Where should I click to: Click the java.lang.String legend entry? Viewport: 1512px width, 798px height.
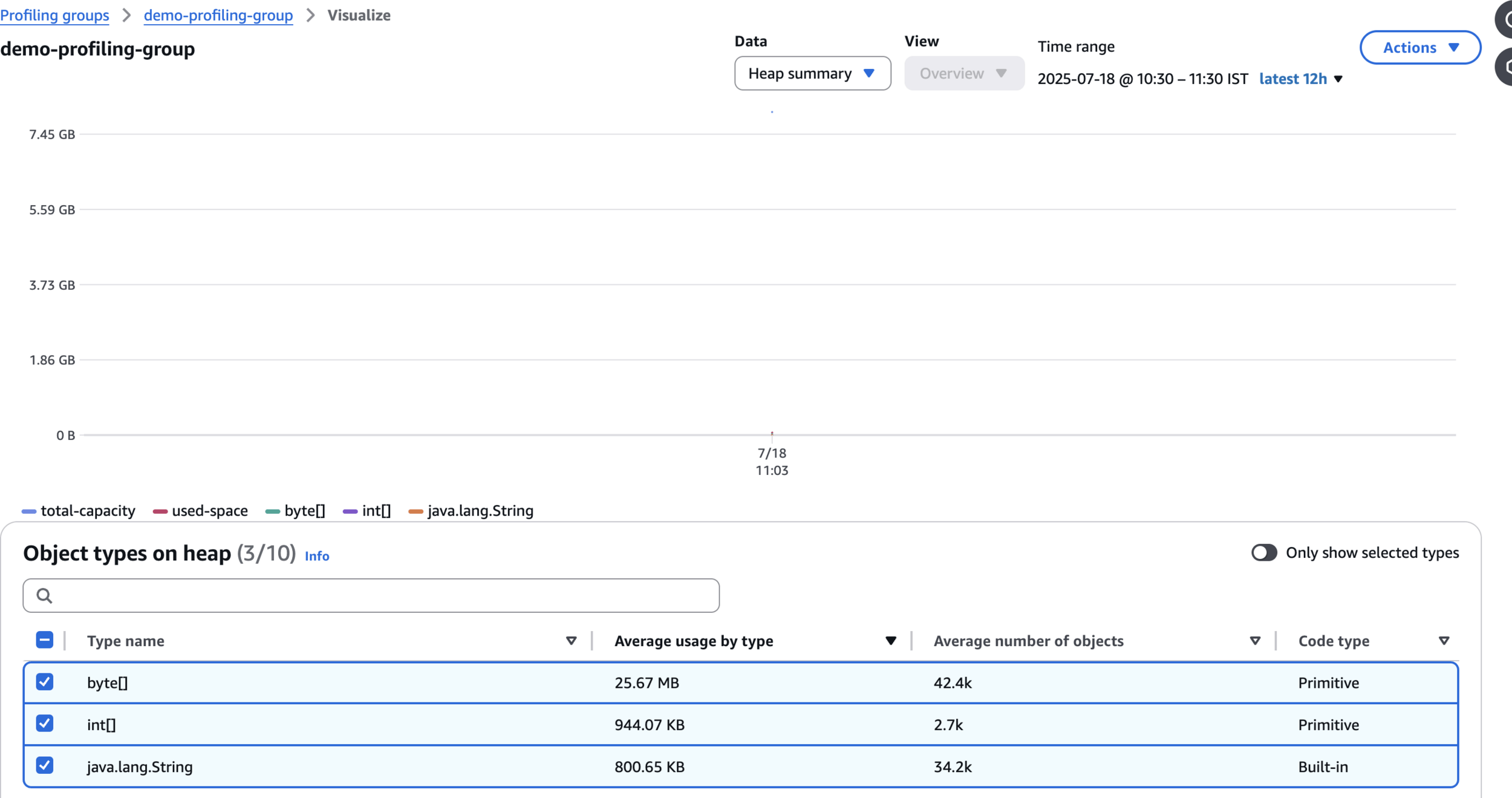(x=480, y=511)
